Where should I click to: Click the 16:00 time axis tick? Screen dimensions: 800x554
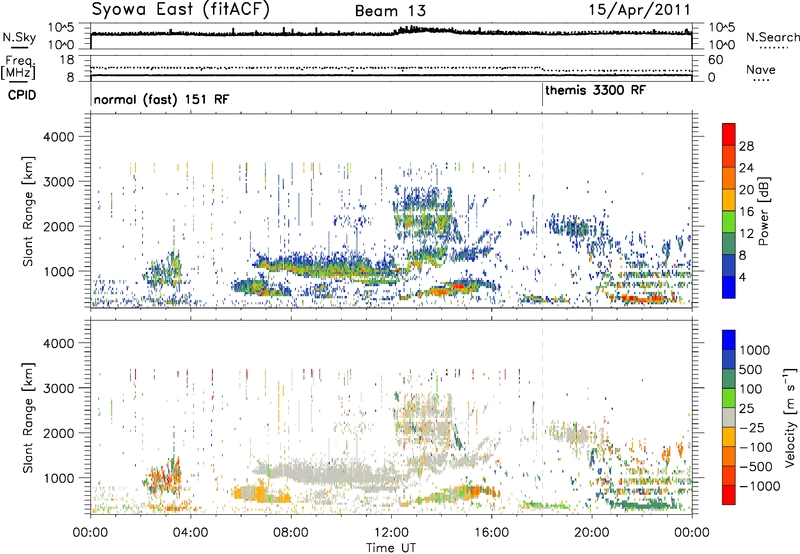click(491, 533)
